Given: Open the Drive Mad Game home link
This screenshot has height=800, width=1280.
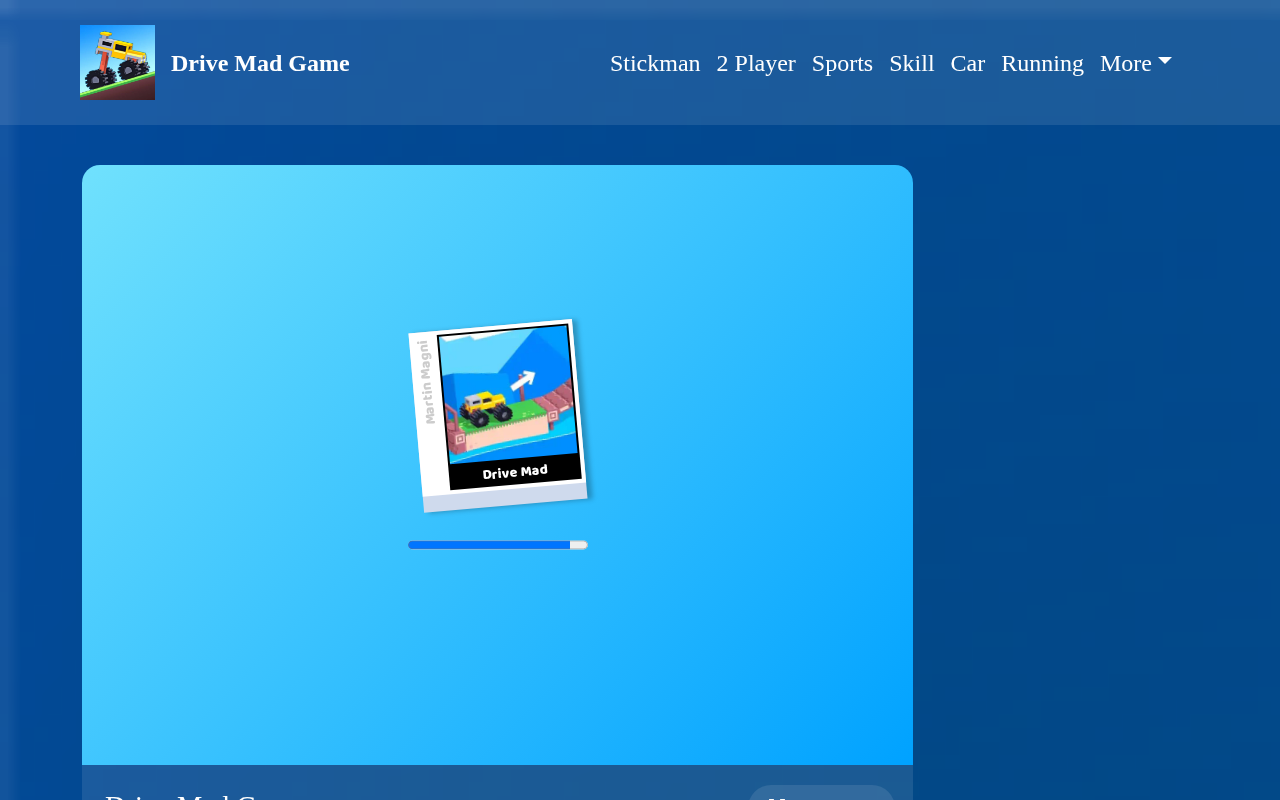Looking at the screenshot, I should (x=260, y=63).
